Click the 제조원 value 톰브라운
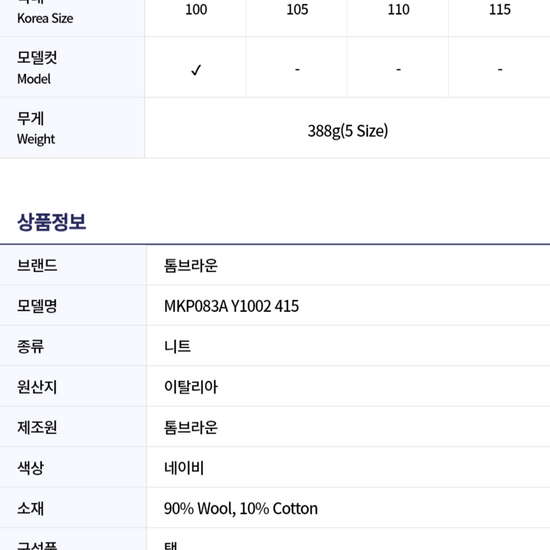Viewport: 550px width, 550px height. 191,427
